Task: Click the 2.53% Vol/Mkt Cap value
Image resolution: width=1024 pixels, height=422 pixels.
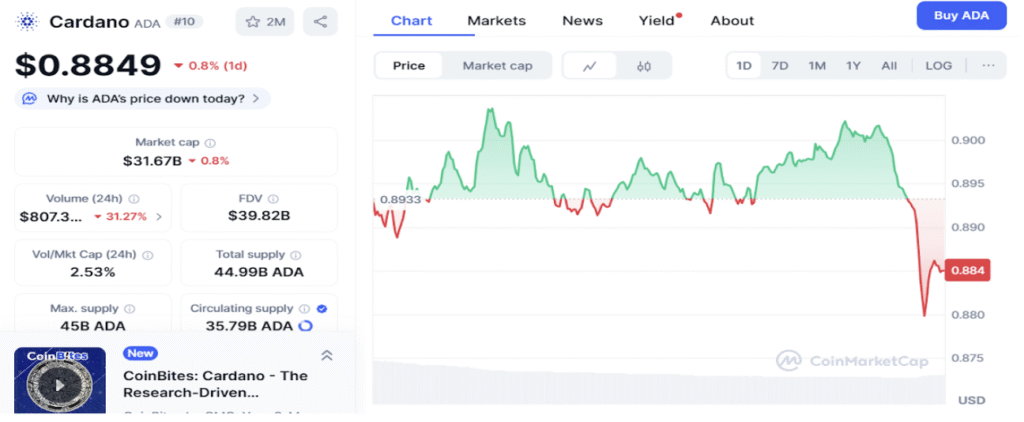Action: (93, 272)
